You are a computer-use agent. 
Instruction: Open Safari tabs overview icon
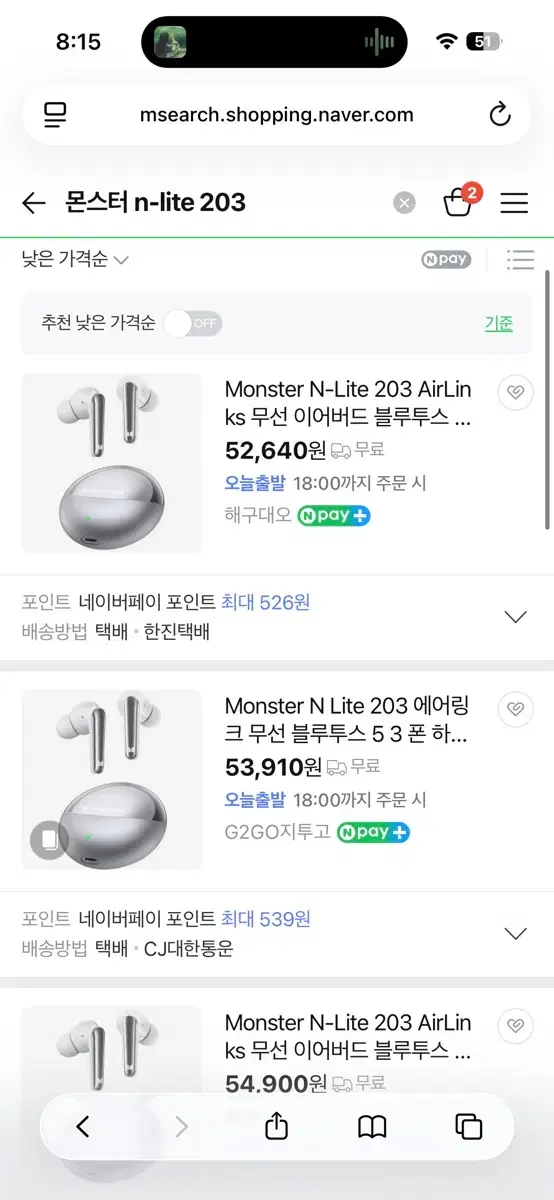tap(469, 1127)
